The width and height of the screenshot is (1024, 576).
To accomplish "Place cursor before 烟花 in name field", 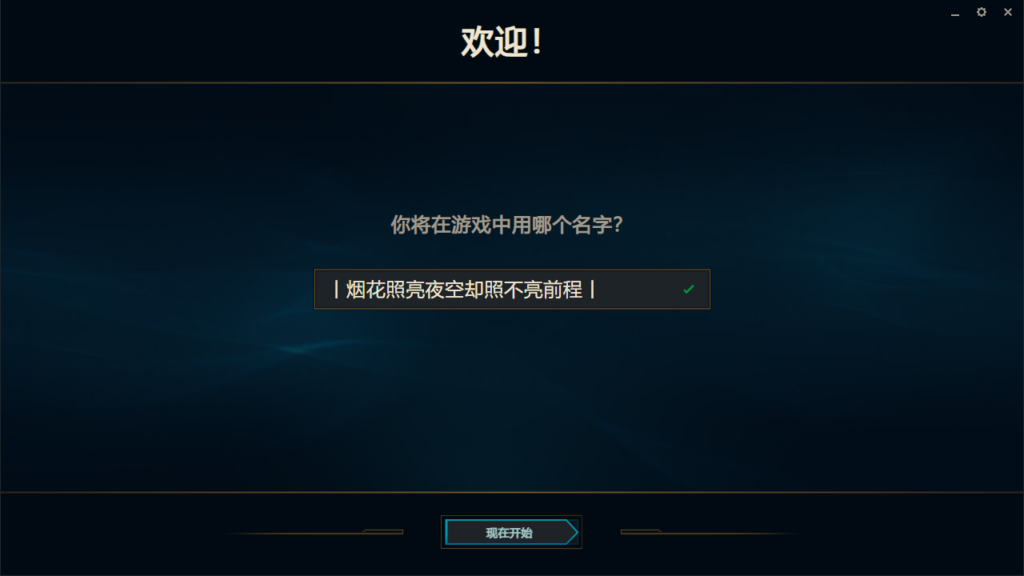I will [x=346, y=290].
